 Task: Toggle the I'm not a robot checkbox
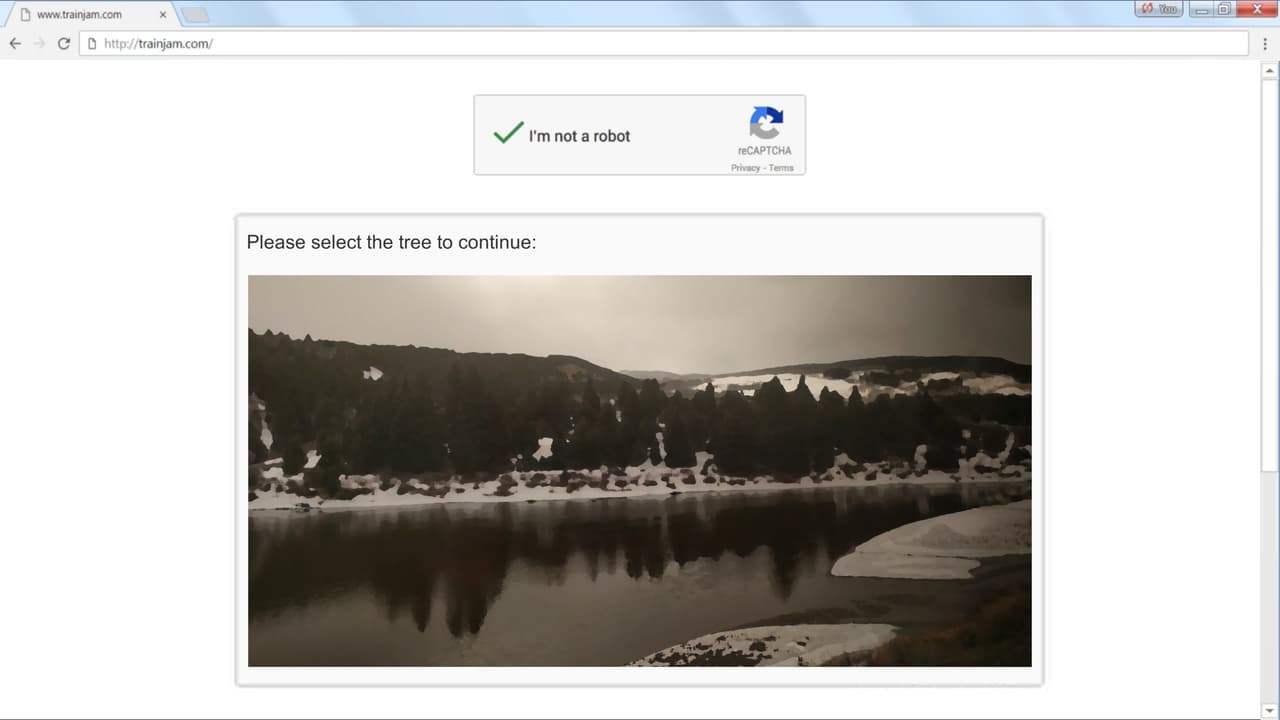[508, 133]
